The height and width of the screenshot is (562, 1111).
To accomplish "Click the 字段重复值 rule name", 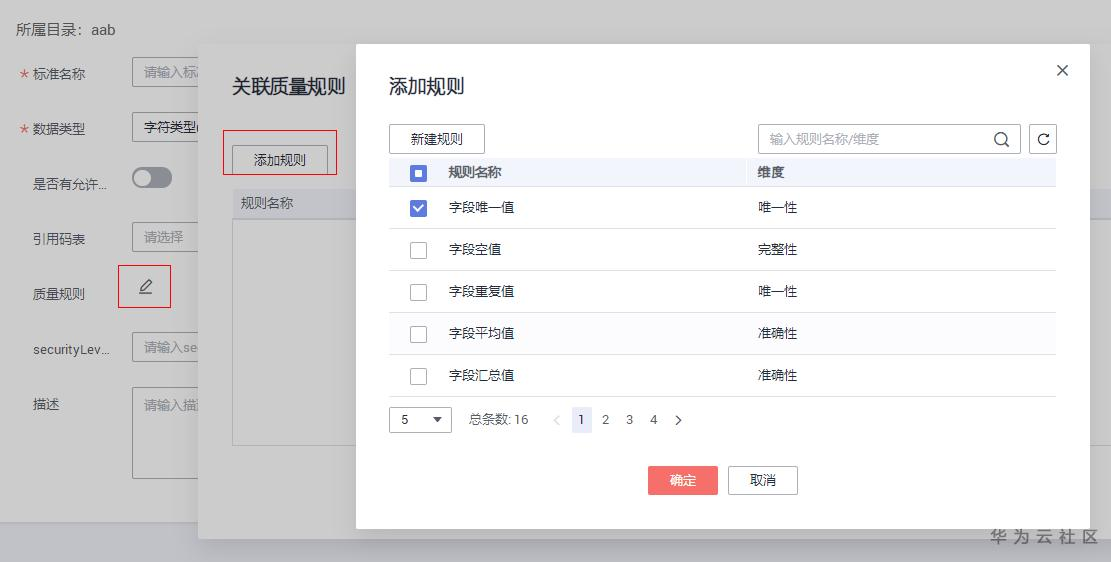I will (x=482, y=291).
